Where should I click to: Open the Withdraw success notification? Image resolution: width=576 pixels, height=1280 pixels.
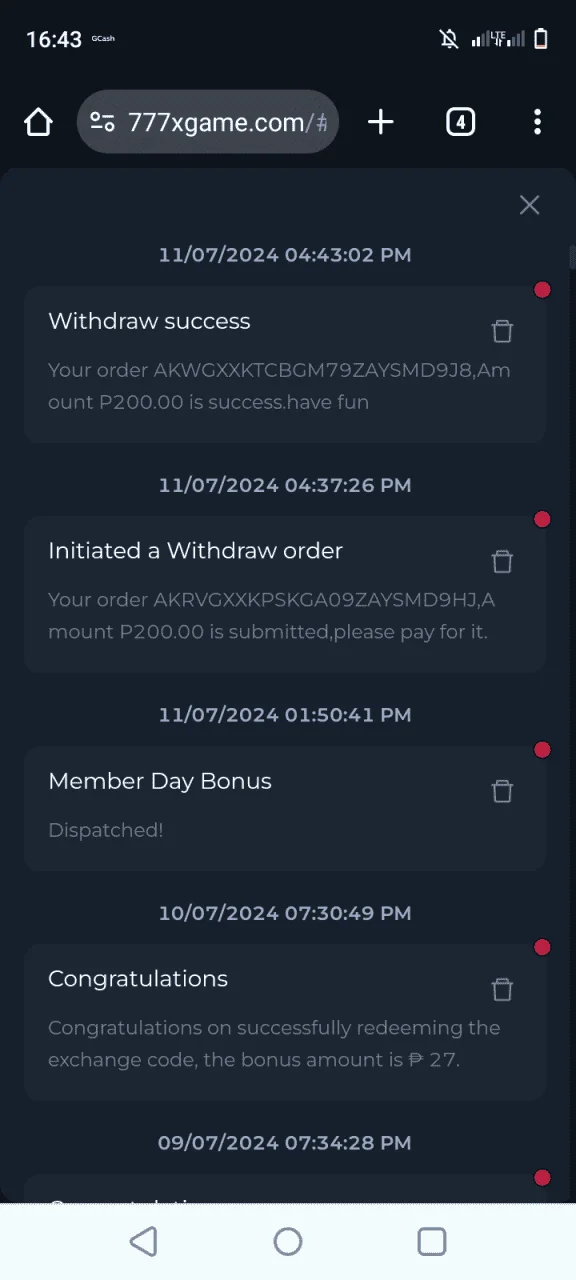point(285,365)
